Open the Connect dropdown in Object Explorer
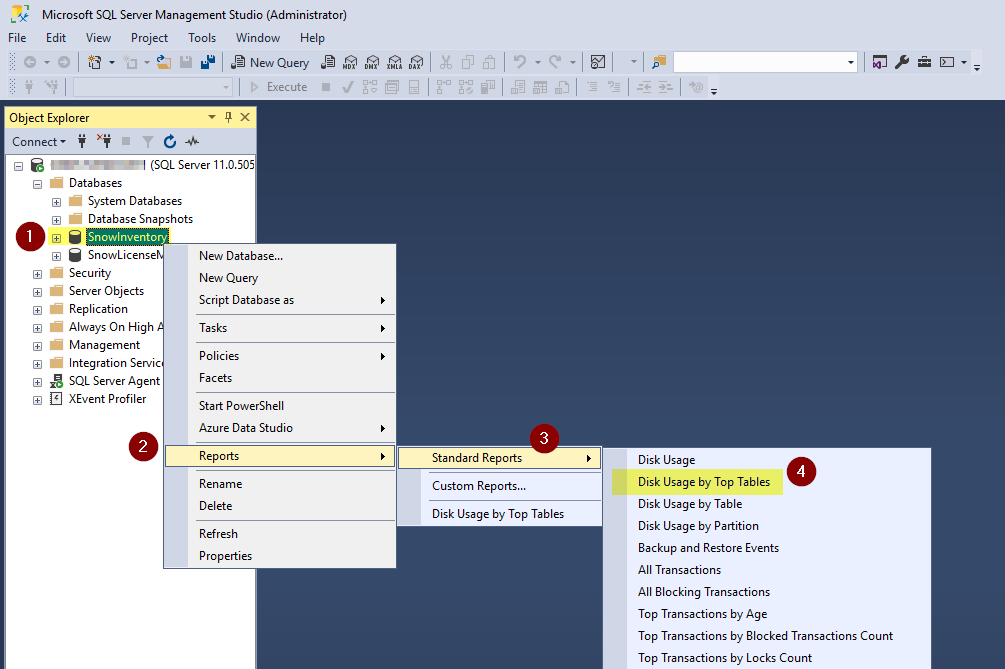 click(x=38, y=142)
